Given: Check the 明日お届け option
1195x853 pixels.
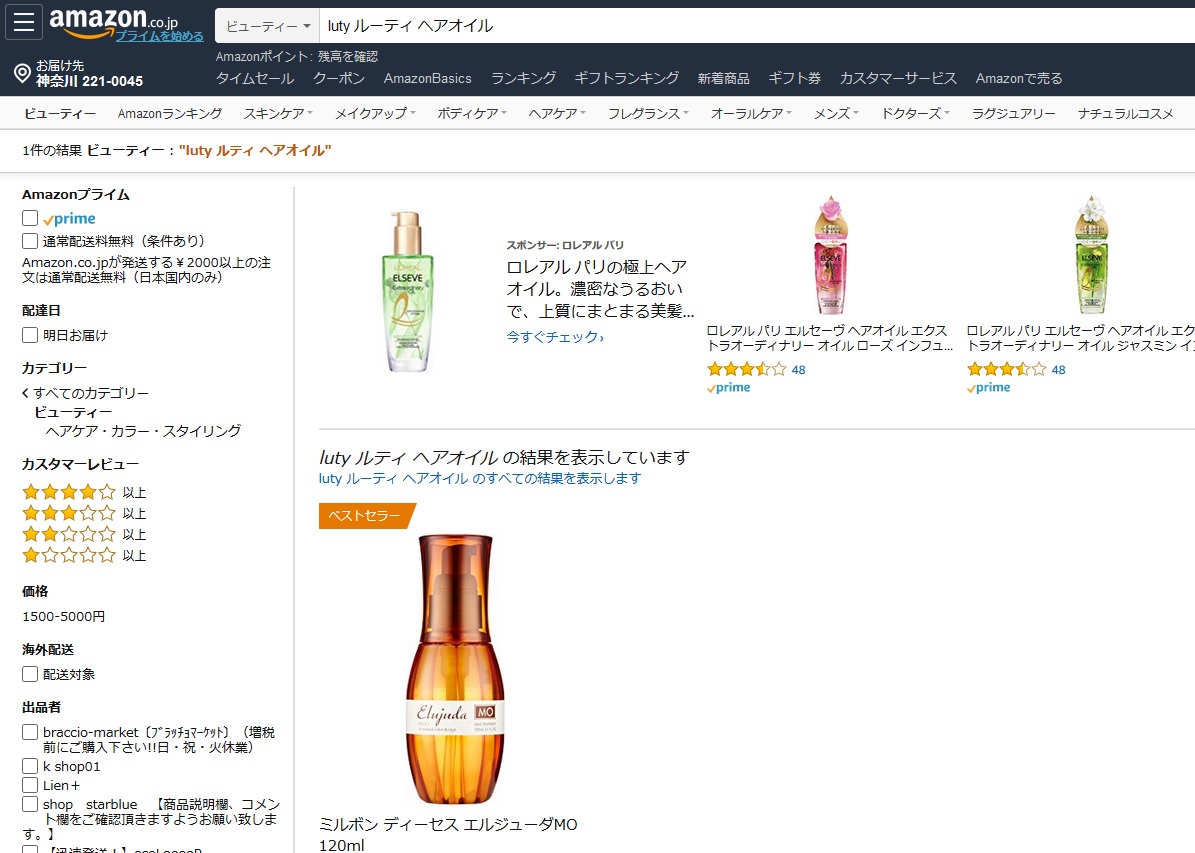Looking at the screenshot, I should pos(30,335).
